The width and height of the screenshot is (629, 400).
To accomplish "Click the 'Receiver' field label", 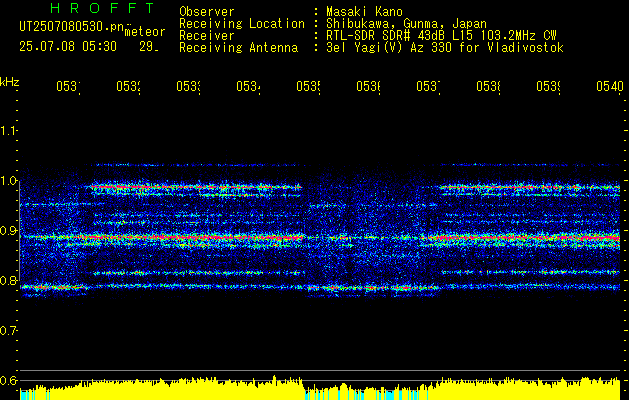I will click(207, 36).
